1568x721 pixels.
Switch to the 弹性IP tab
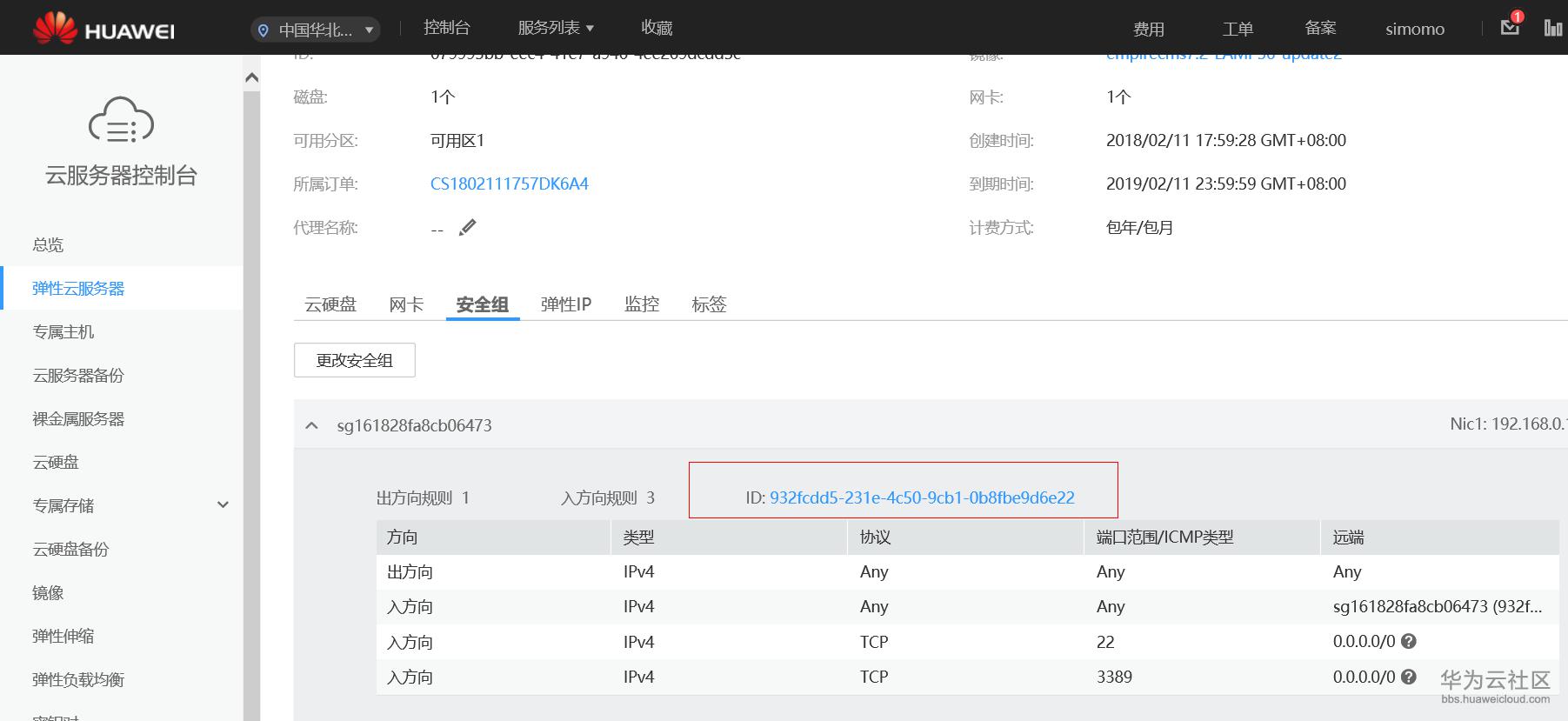(565, 304)
